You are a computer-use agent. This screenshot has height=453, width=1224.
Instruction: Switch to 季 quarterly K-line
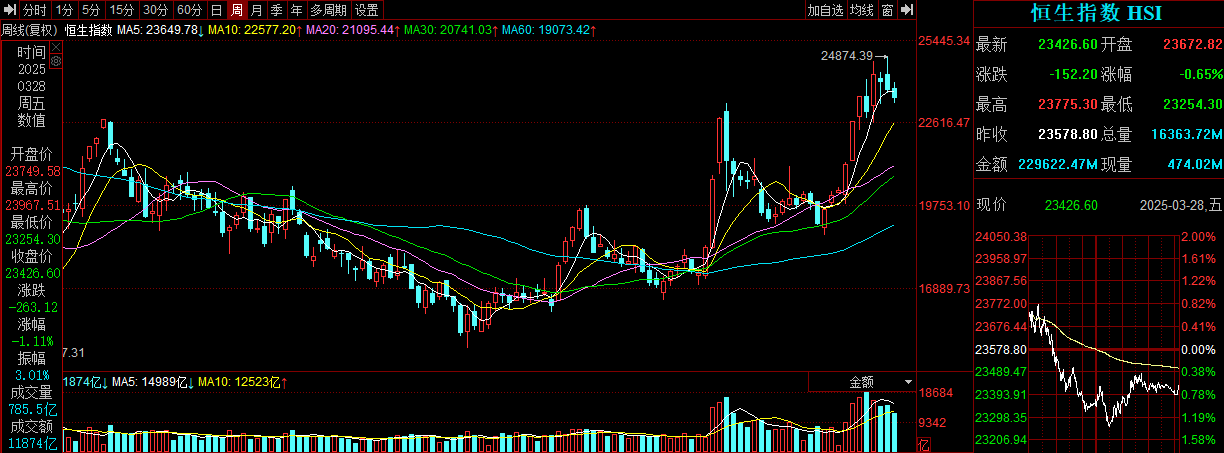(276, 10)
